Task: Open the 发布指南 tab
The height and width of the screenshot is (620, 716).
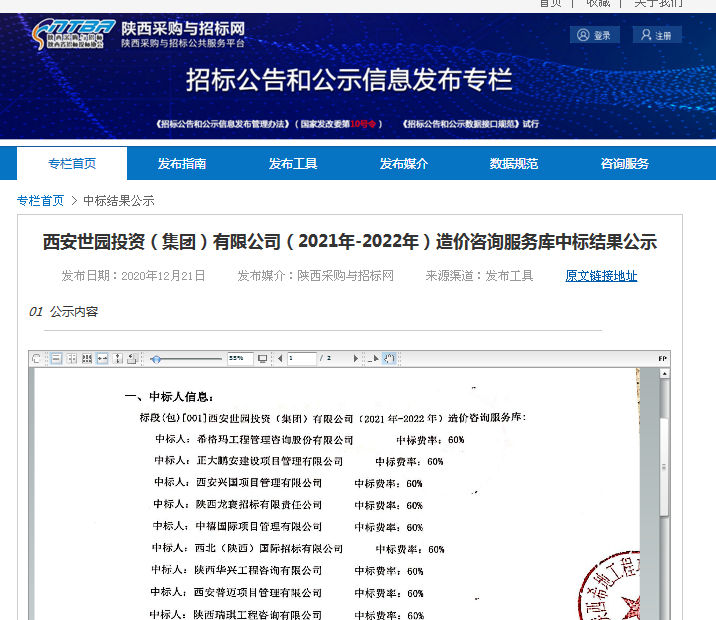Action: pos(182,164)
